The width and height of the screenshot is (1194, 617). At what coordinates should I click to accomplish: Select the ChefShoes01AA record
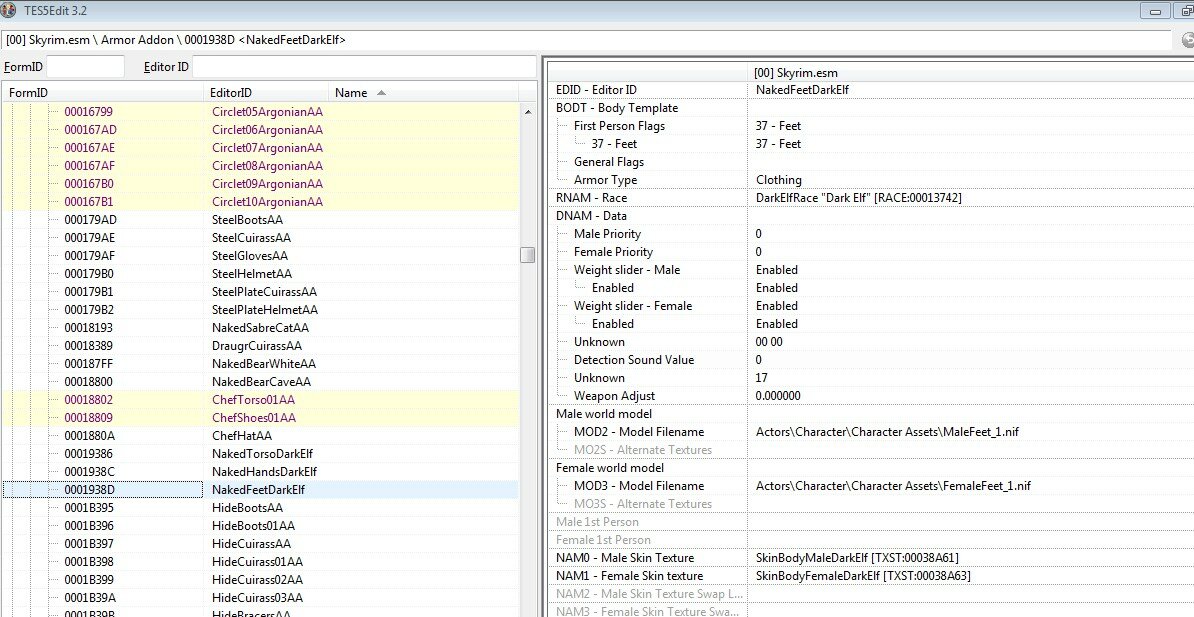click(x=260, y=417)
